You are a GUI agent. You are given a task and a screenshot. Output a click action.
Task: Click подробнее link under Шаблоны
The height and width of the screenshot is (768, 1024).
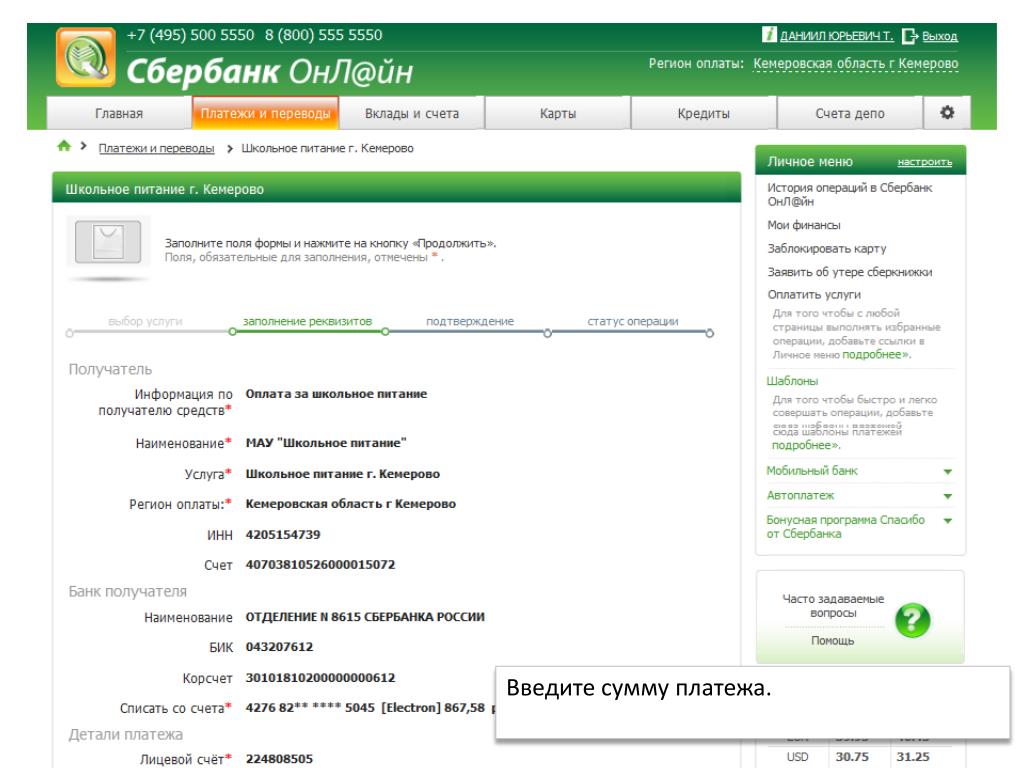click(x=805, y=445)
